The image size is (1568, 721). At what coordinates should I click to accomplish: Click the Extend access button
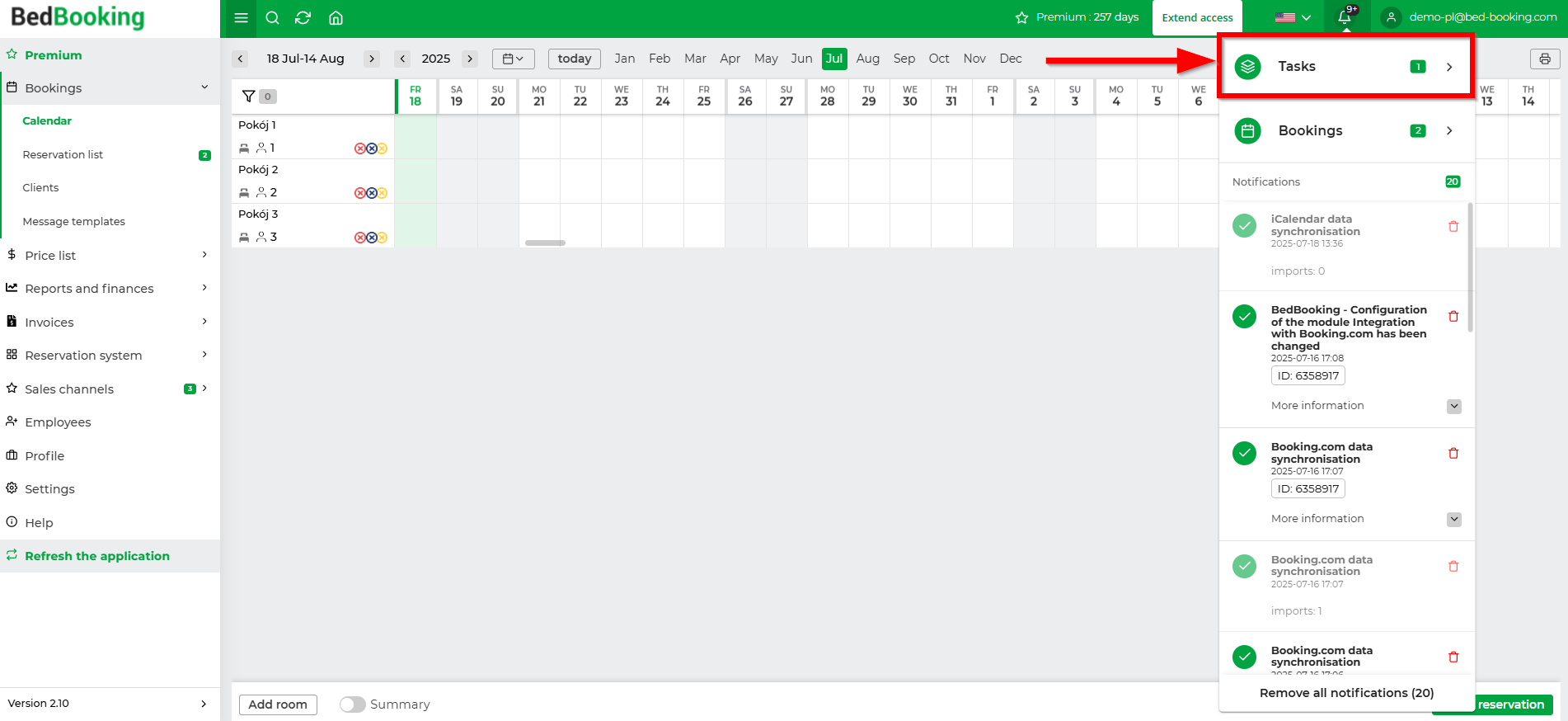point(1198,17)
